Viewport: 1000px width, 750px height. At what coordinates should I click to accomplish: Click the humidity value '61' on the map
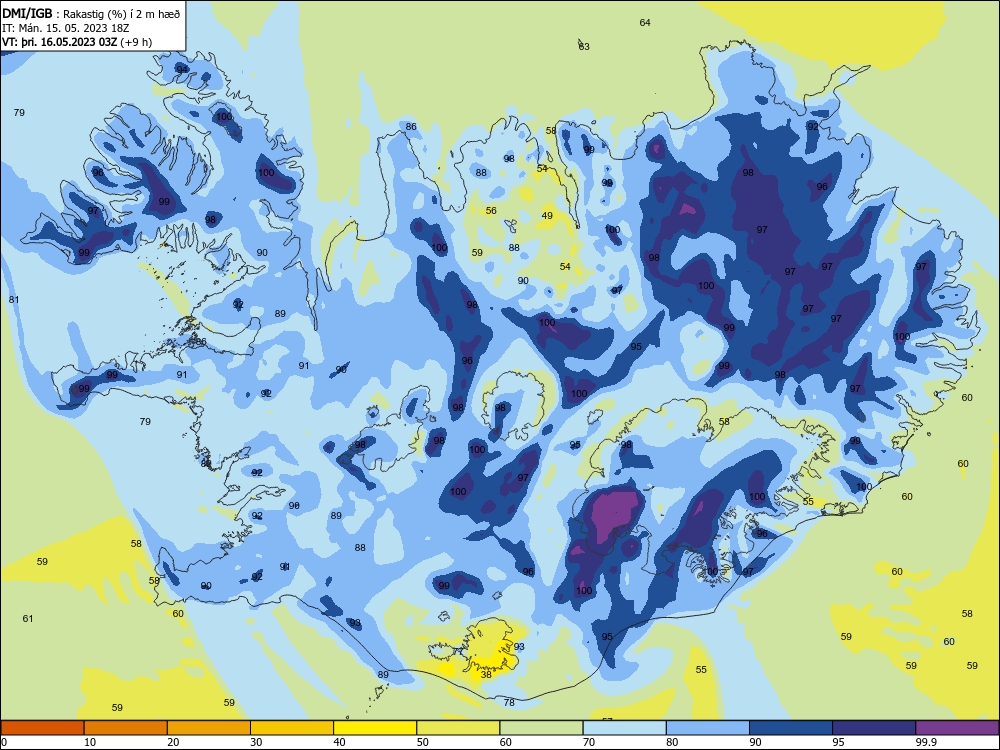click(28, 618)
